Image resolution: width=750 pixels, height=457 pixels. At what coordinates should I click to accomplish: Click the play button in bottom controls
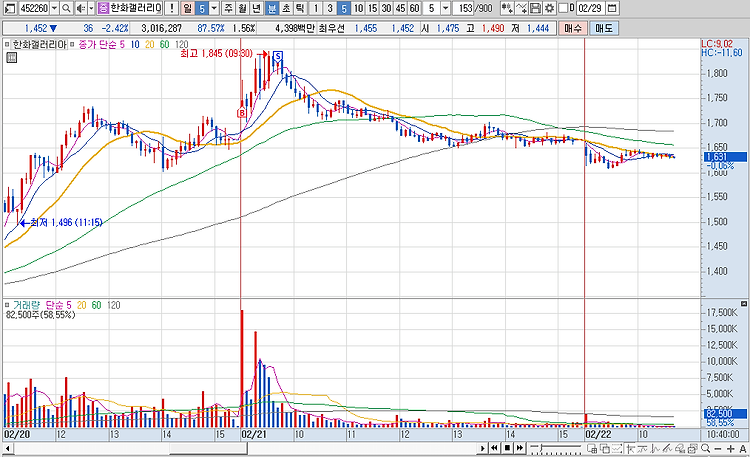[483, 448]
